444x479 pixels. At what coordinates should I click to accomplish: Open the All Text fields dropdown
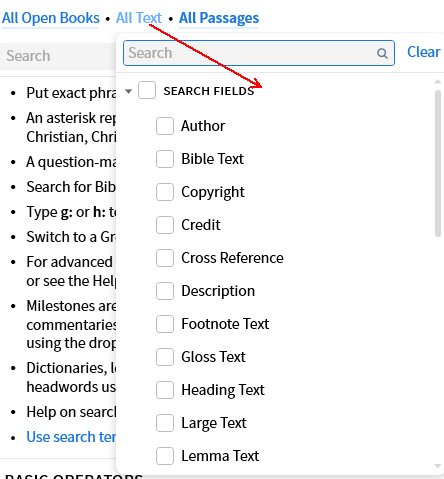(139, 18)
